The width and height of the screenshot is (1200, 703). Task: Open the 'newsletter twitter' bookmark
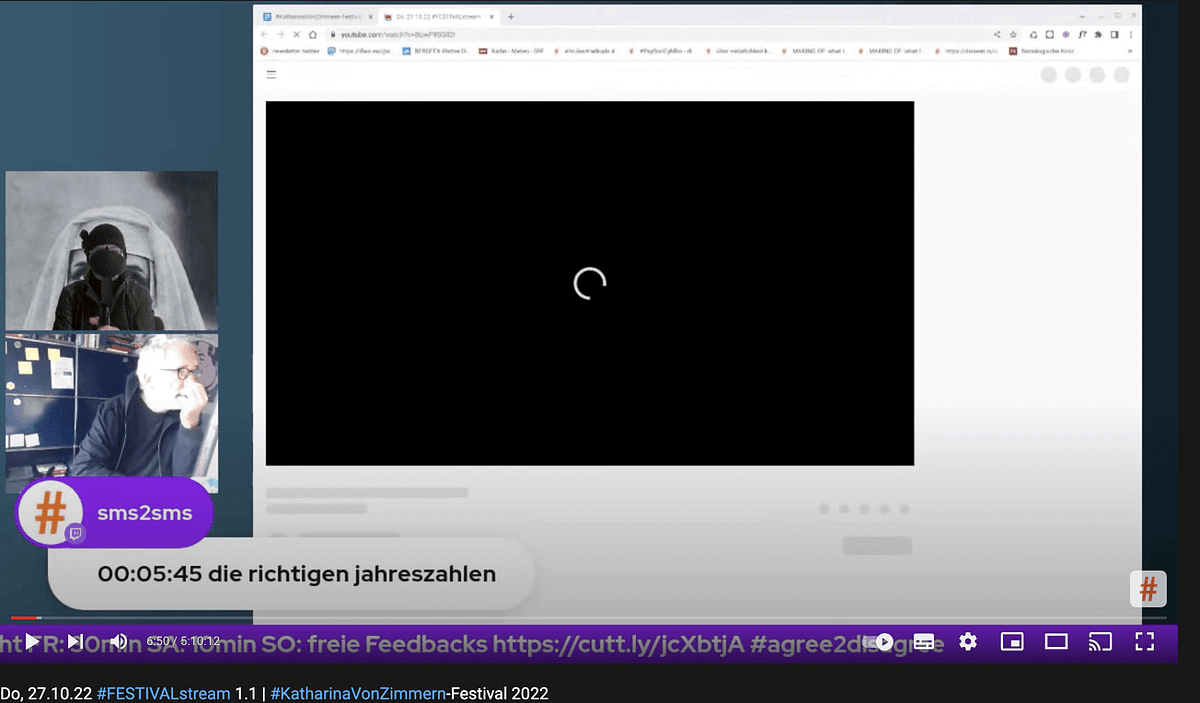click(x=291, y=51)
